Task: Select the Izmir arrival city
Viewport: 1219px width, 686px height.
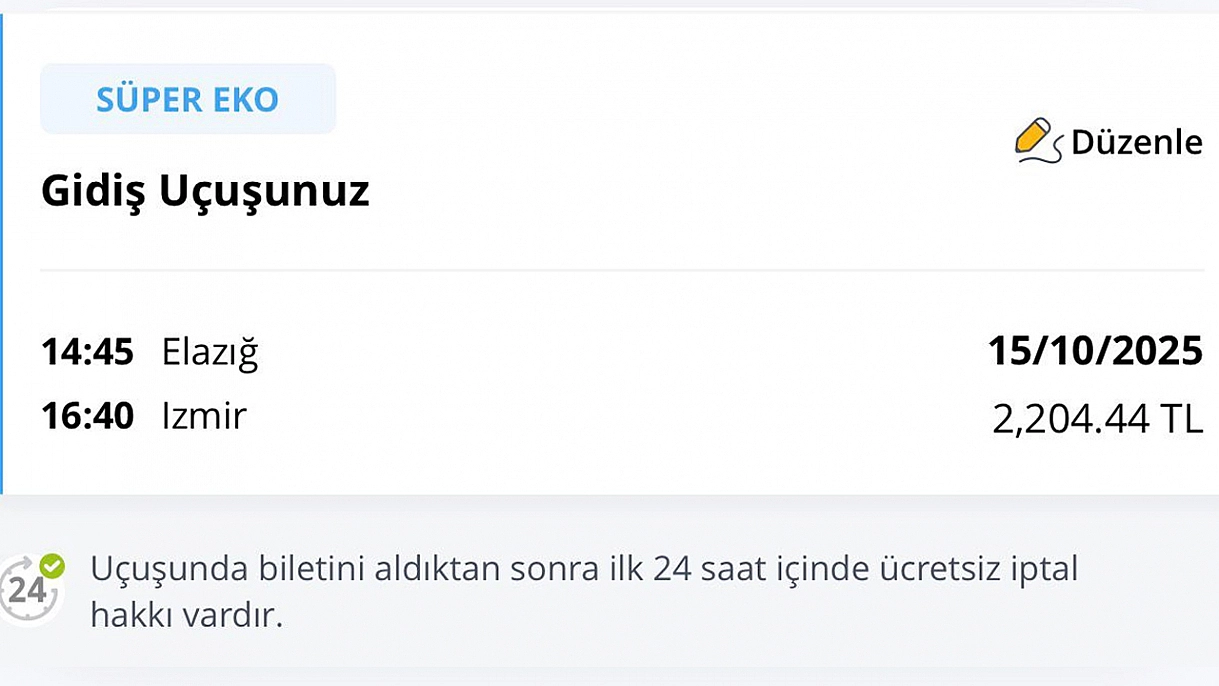Action: point(204,416)
